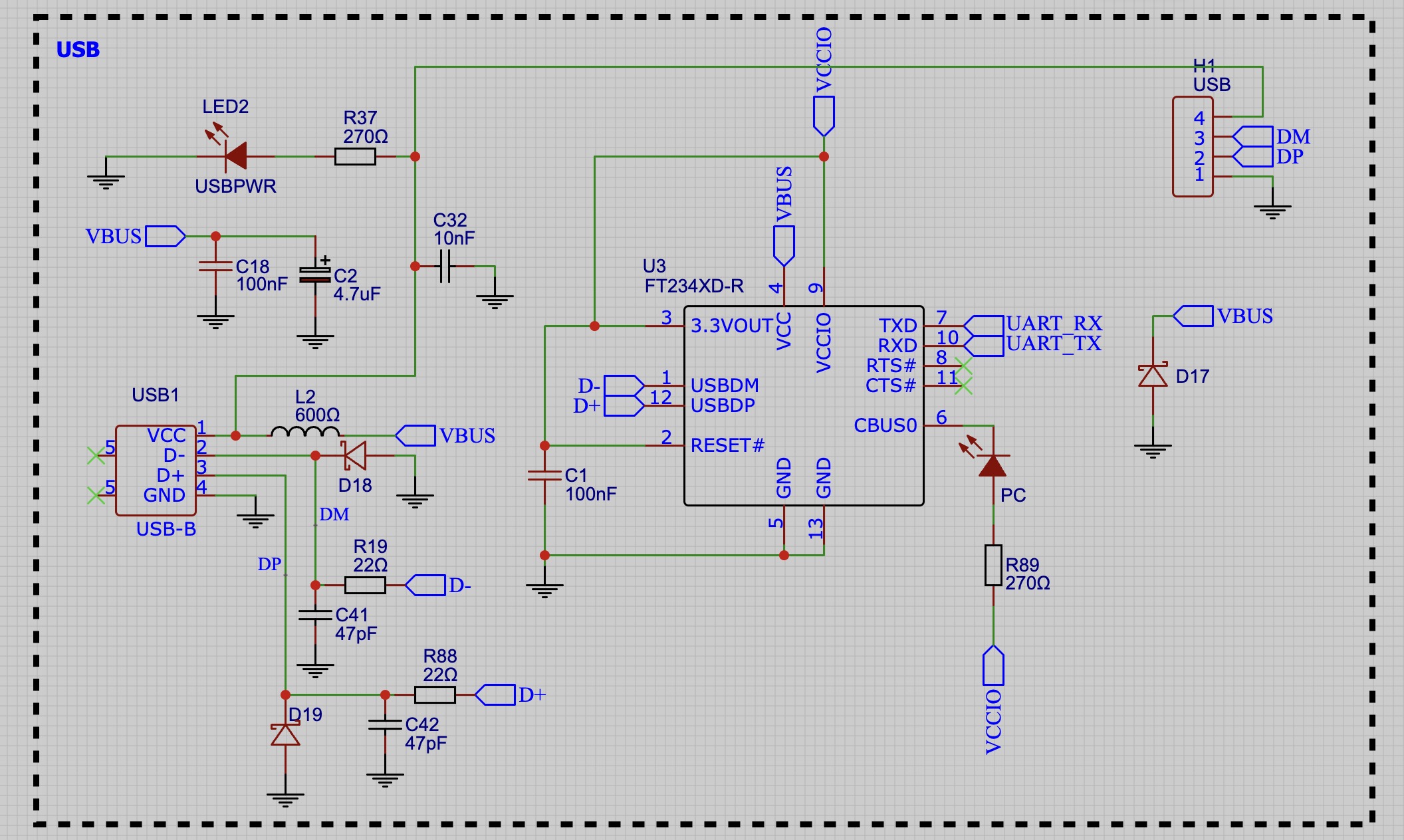Viewport: 1404px width, 840px height.
Task: Select the L2 inductor symbol
Action: [305, 432]
